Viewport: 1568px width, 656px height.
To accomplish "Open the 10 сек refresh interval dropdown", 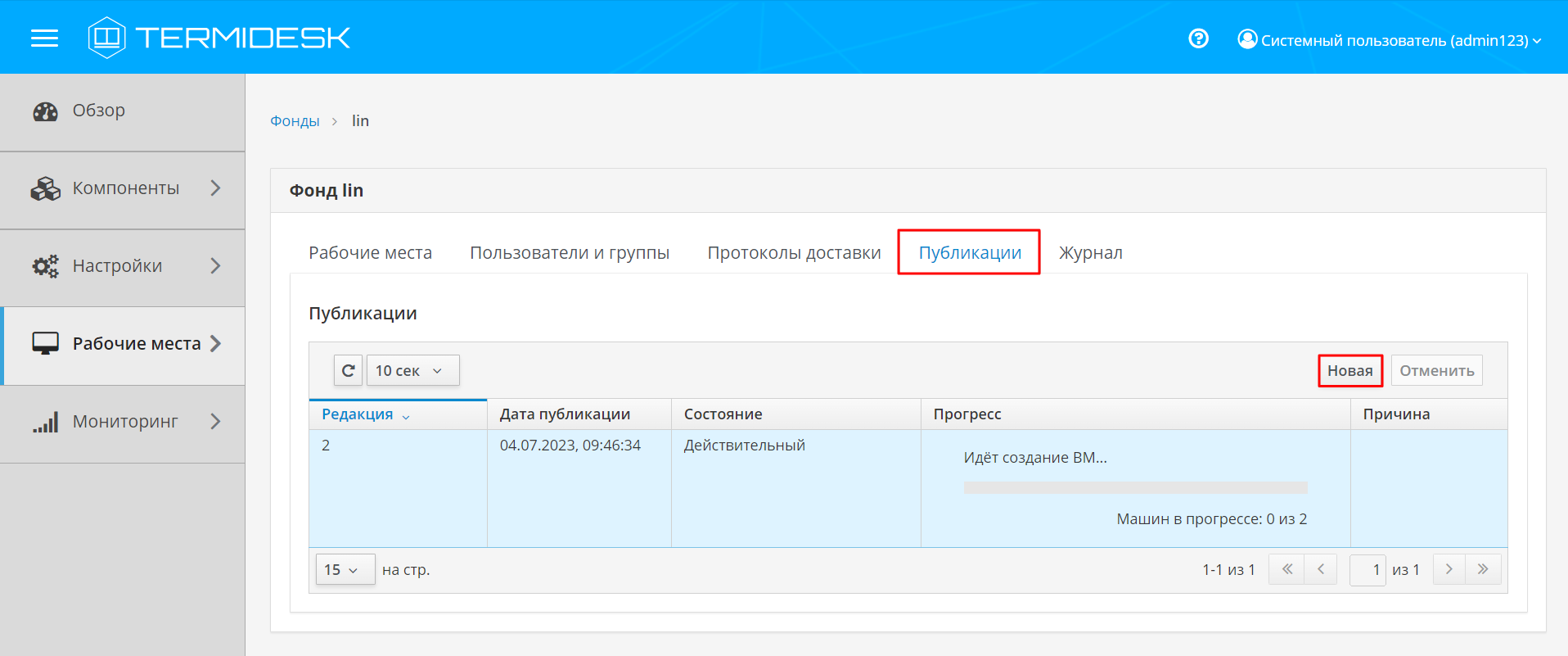I will pos(412,370).
